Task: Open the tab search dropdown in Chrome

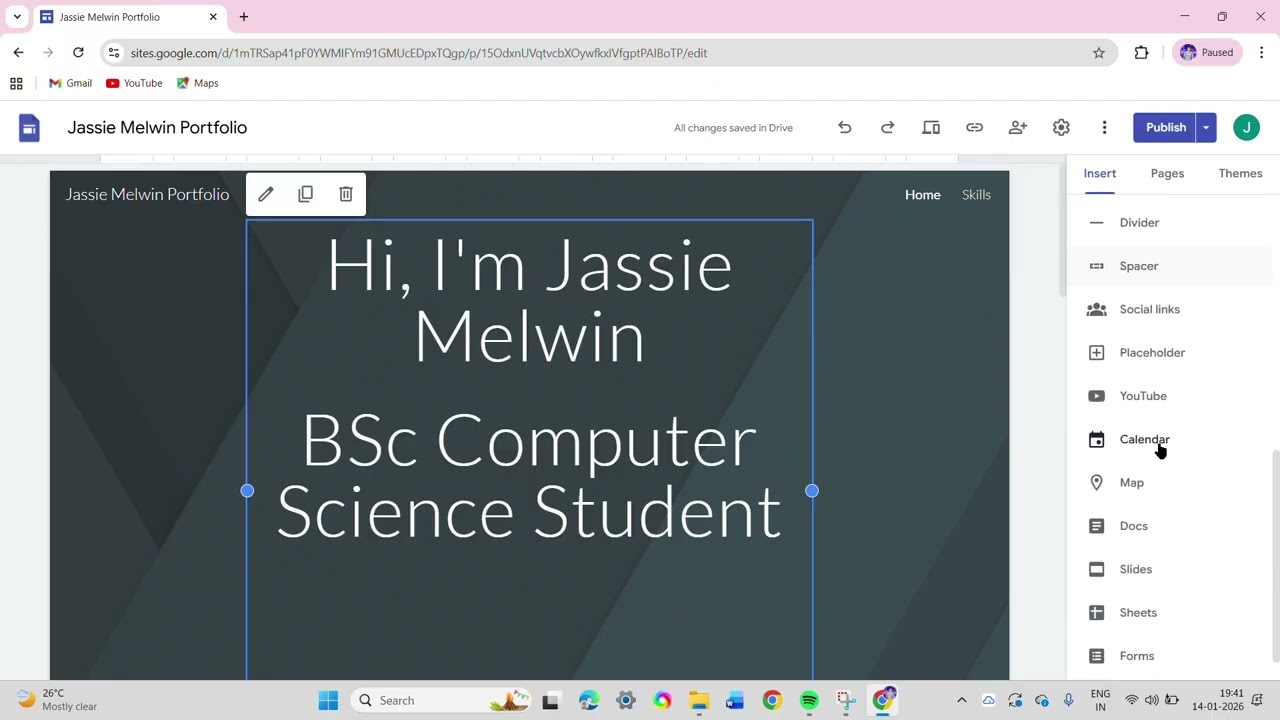Action: point(17,17)
